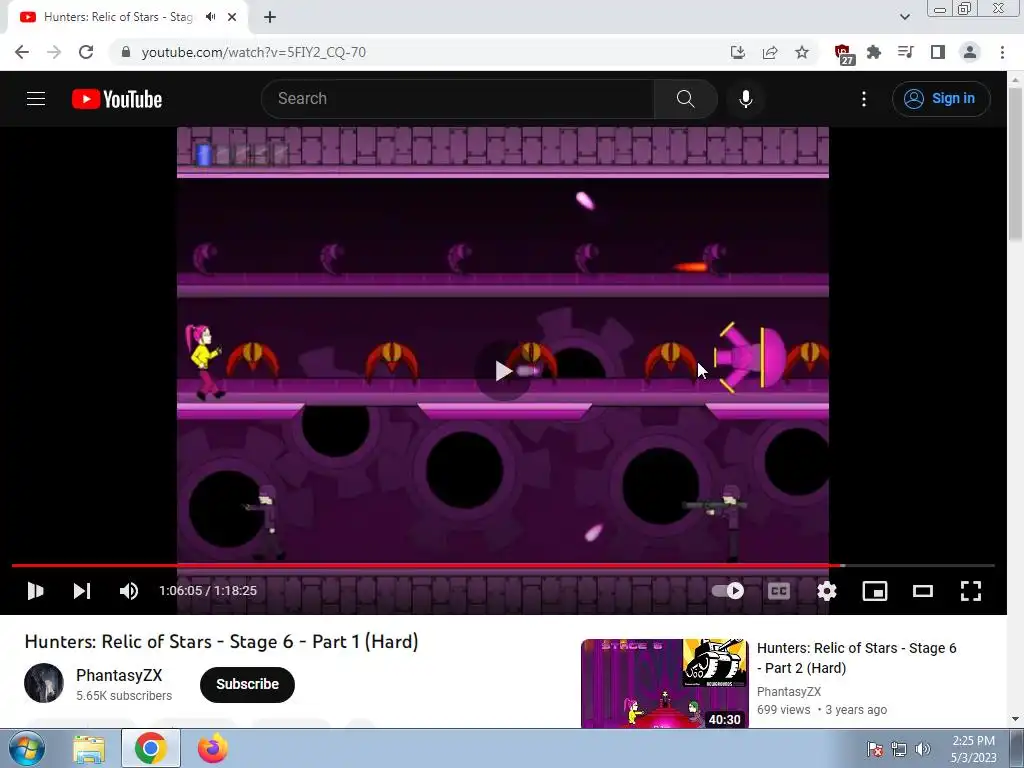Click the search magnifier button
The height and width of the screenshot is (768, 1024).
point(685,99)
